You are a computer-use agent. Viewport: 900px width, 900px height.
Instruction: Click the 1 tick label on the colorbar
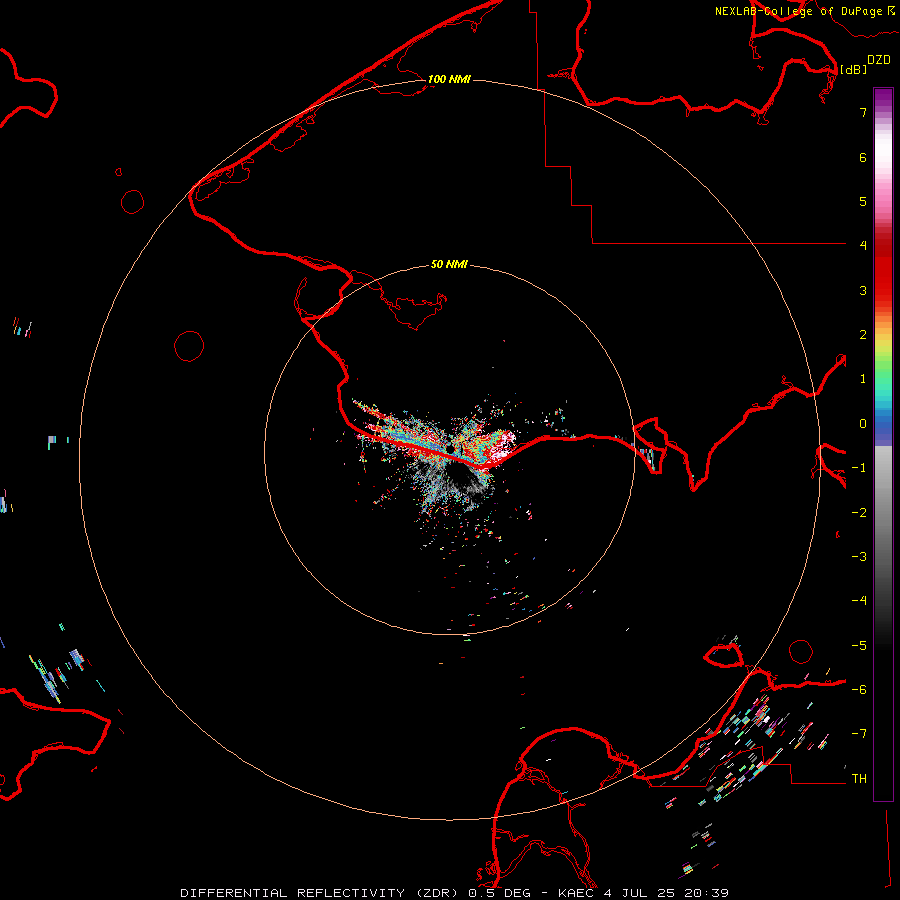click(863, 379)
